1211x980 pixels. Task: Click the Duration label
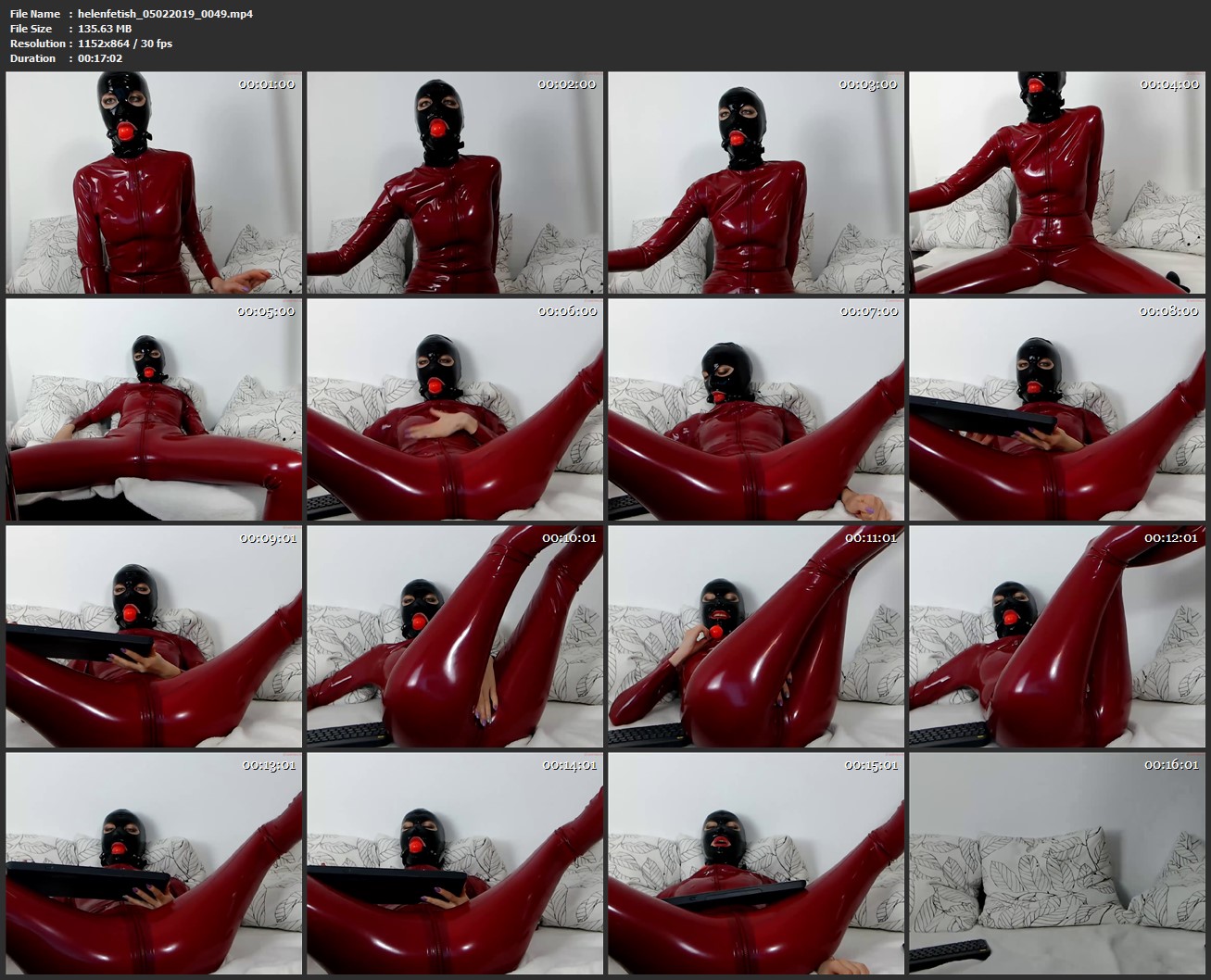point(32,58)
